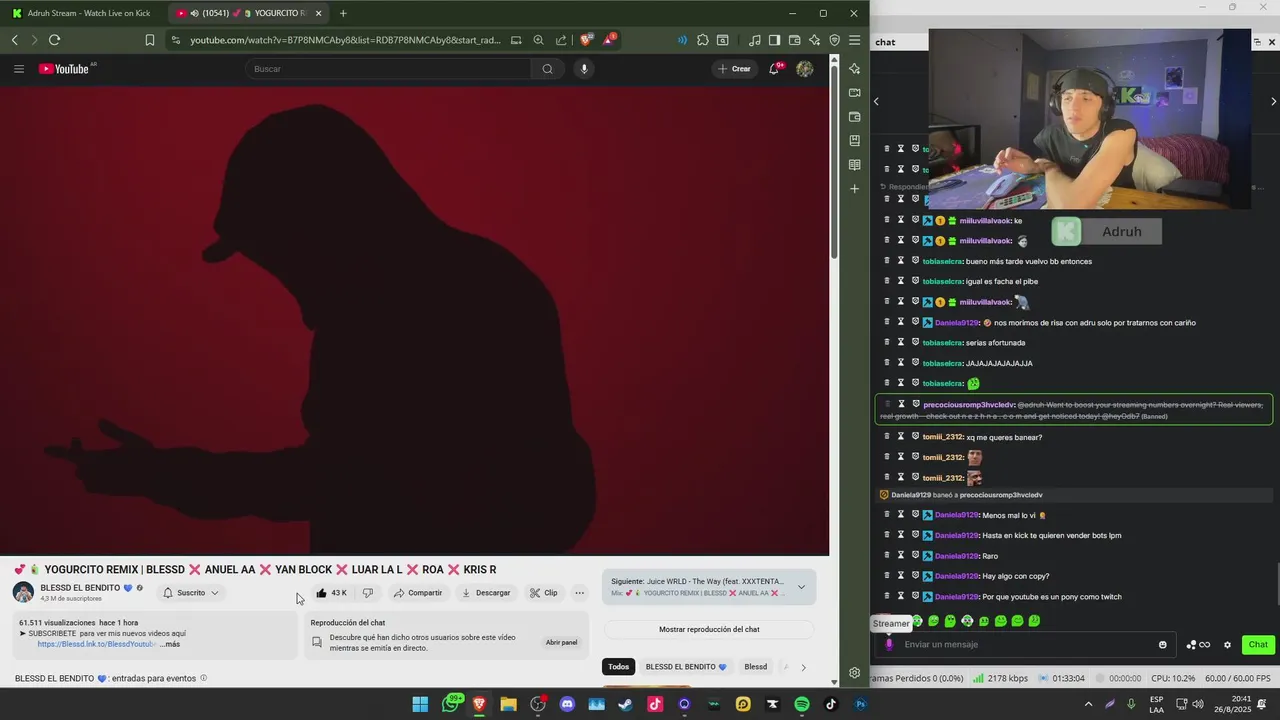1280x720 pixels.
Task: Show hidden system tray icons
Action: point(1088,704)
